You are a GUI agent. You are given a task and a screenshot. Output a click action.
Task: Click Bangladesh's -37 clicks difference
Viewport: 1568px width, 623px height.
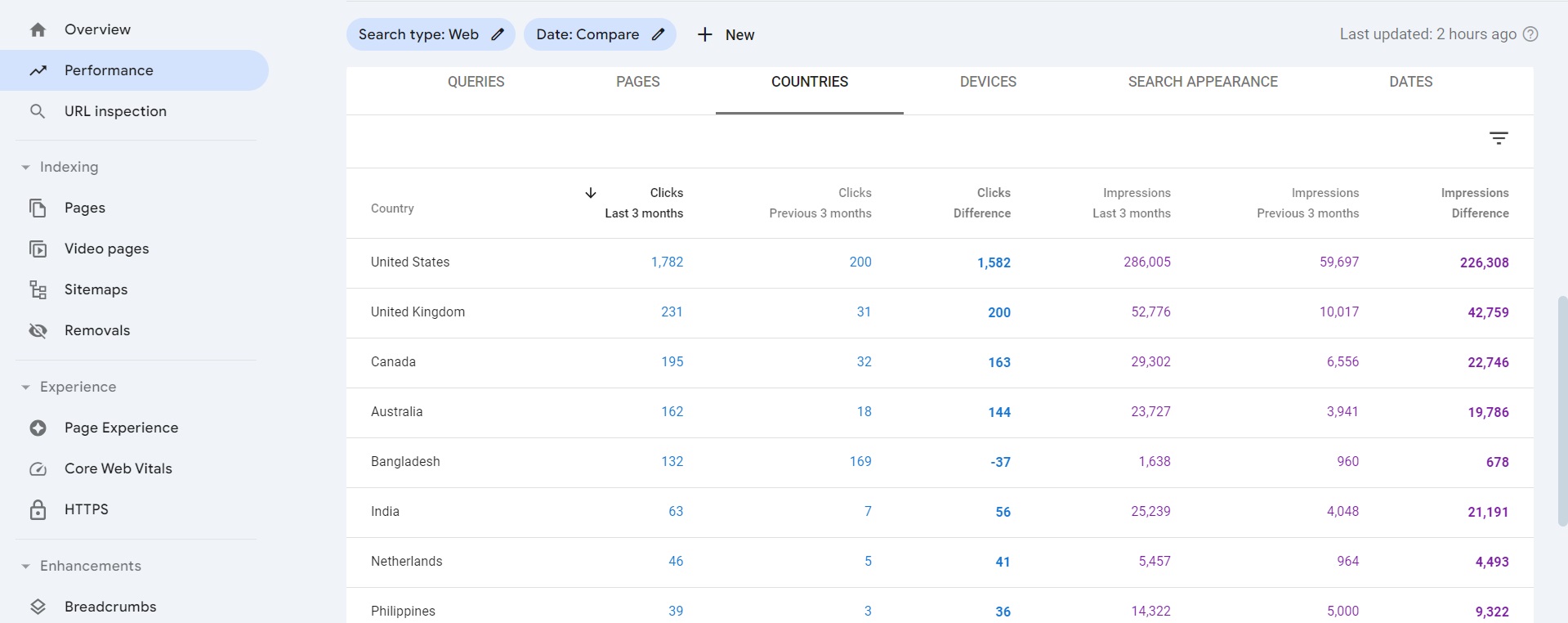(1000, 462)
